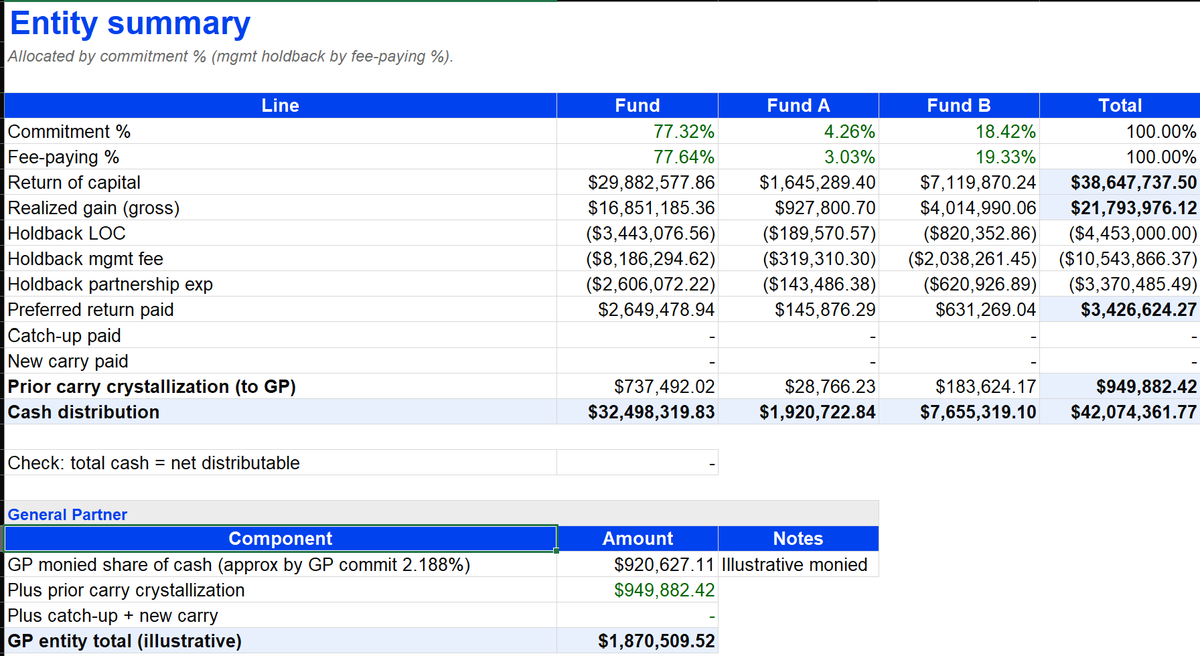Select the cell showing $927,800.70
Viewport: 1200px width, 656px height.
[798, 208]
